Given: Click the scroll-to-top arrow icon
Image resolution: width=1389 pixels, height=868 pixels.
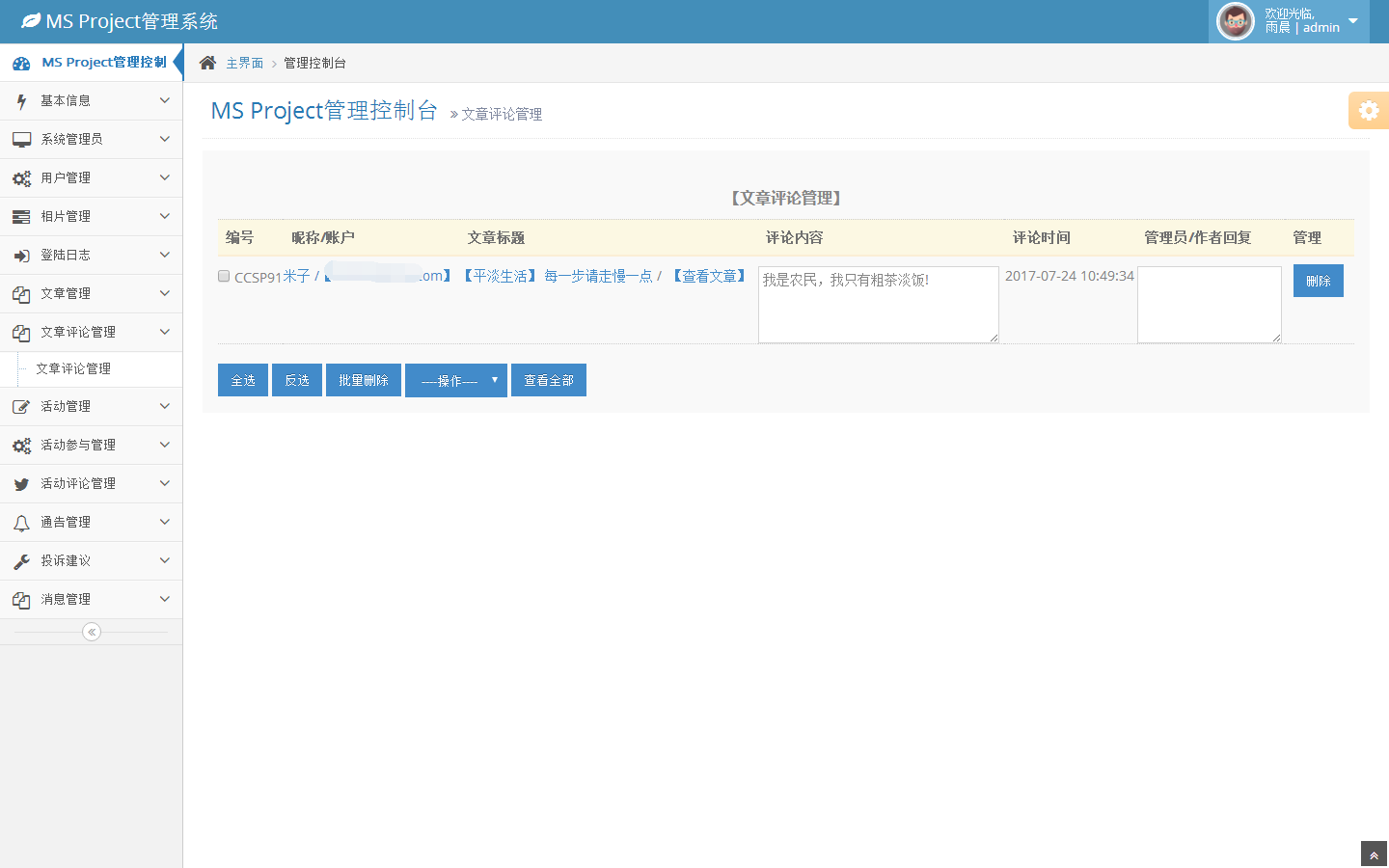Looking at the screenshot, I should coord(1374,855).
